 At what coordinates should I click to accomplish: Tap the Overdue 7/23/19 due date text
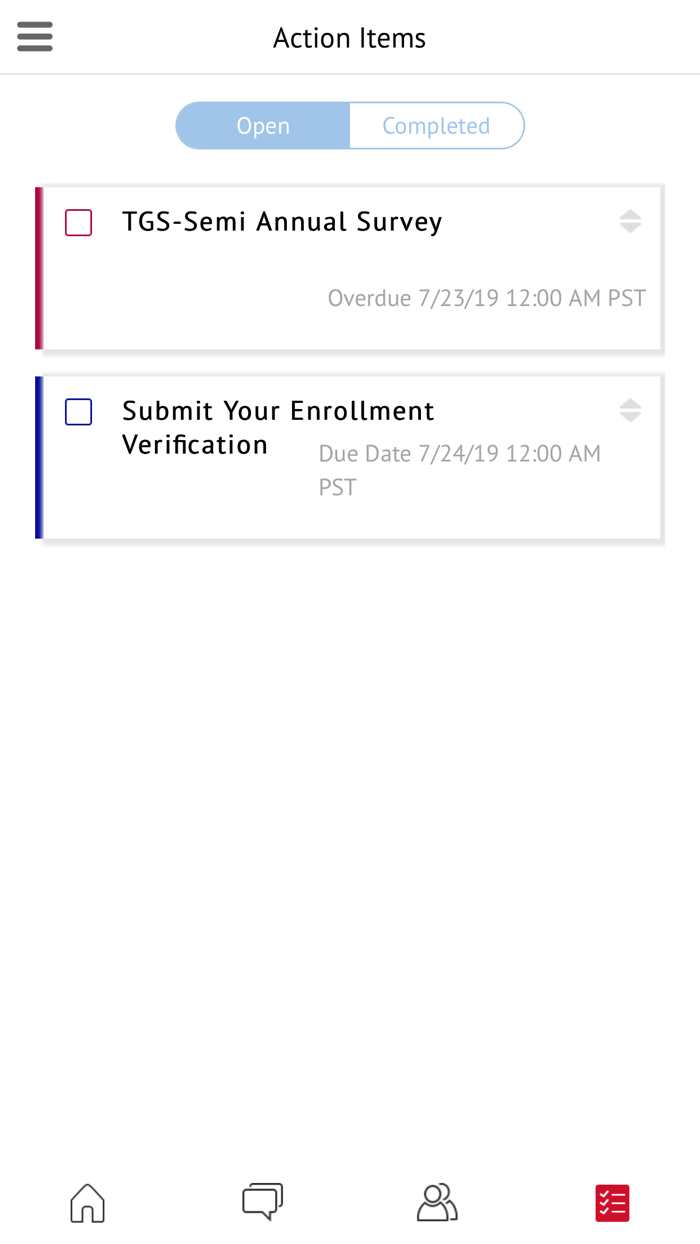point(486,297)
